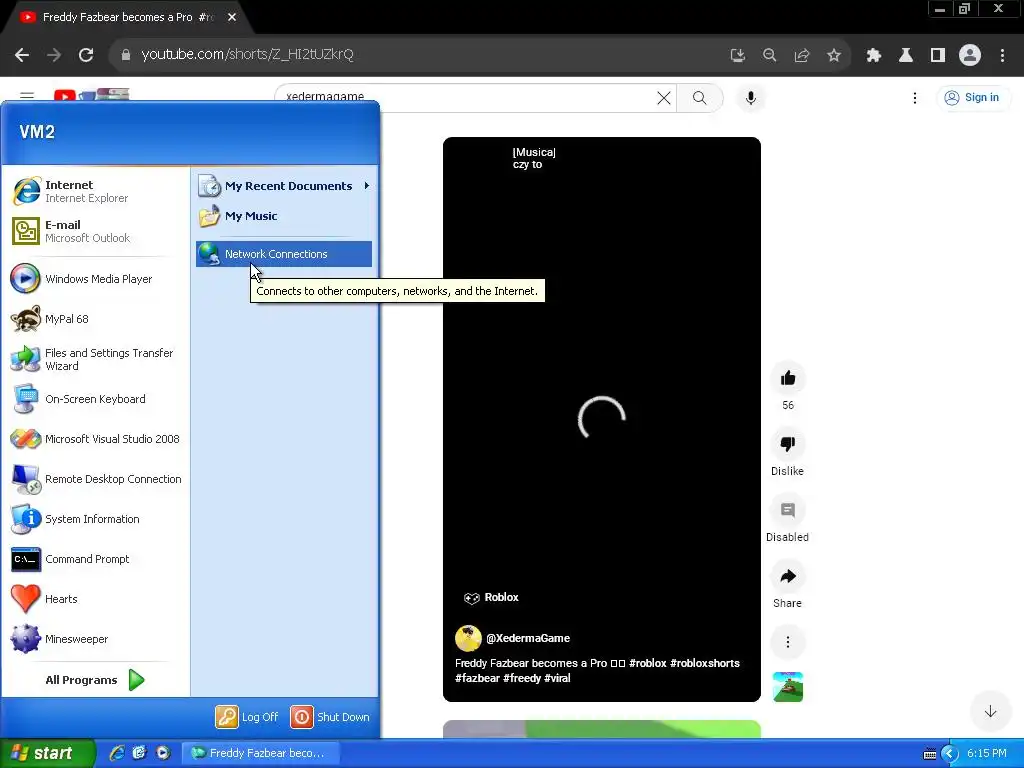Screen dimensions: 1024x768
Task: Open Chrome Labs flask icon
Action: 906,56
